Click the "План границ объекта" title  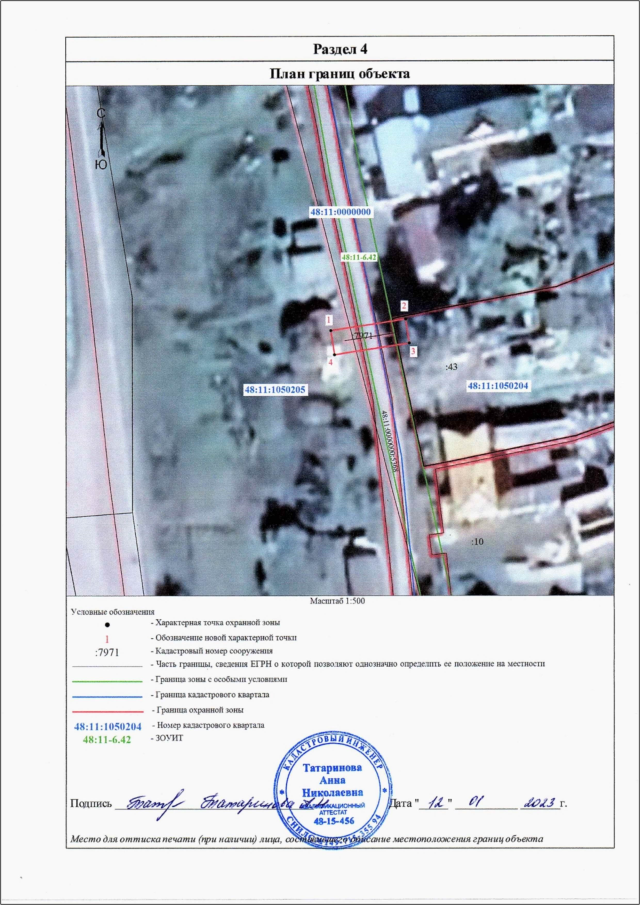340,74
